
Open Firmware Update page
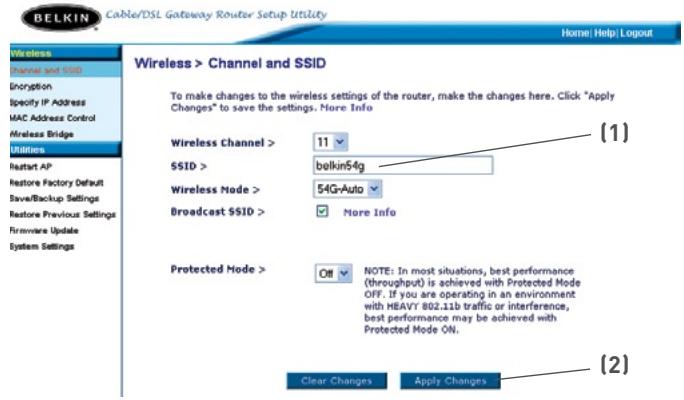click(44, 231)
